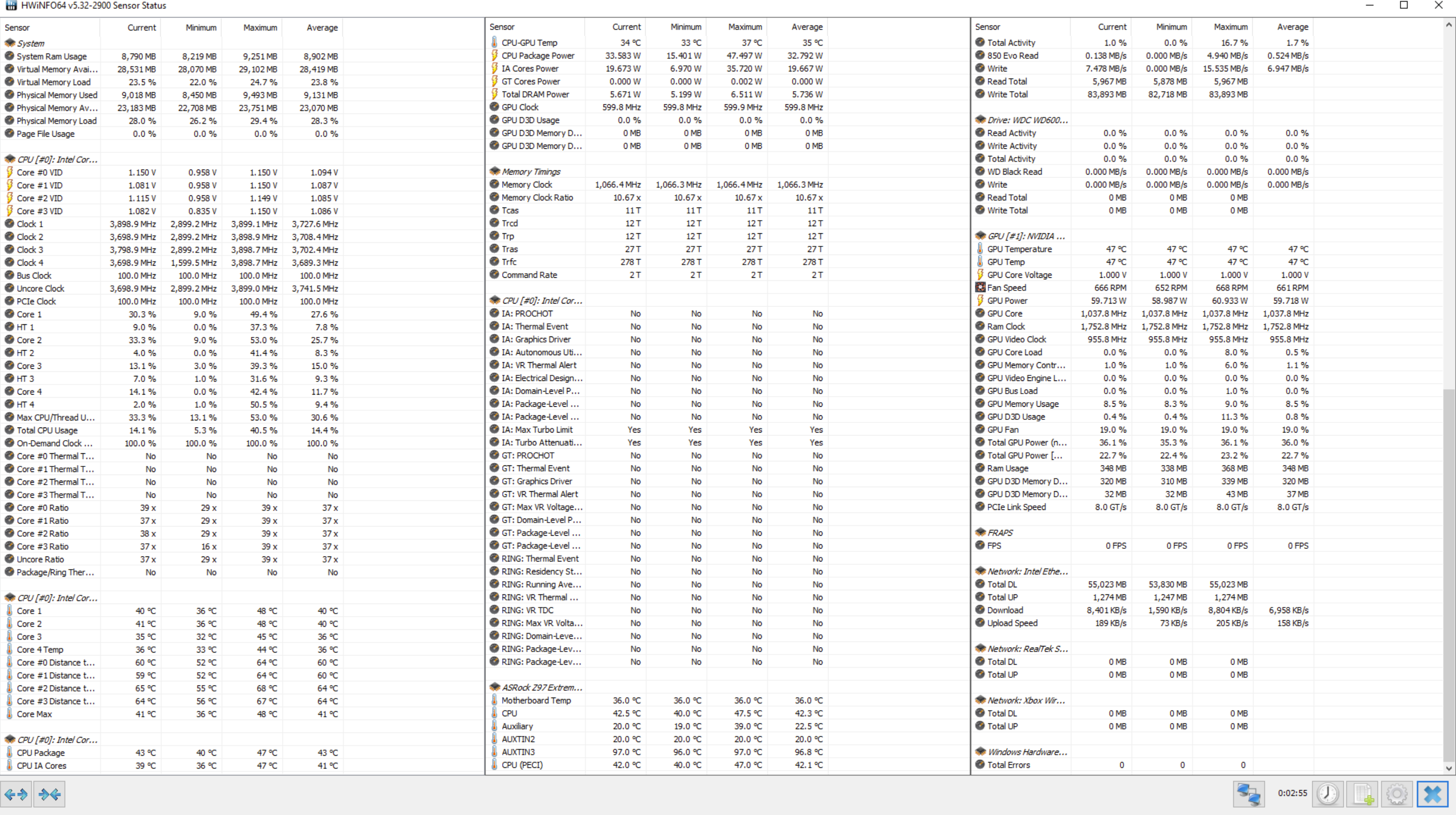Click the HWiNFO64 title bar app icon
Screen dimensions: 1456x815
[x=11, y=6]
